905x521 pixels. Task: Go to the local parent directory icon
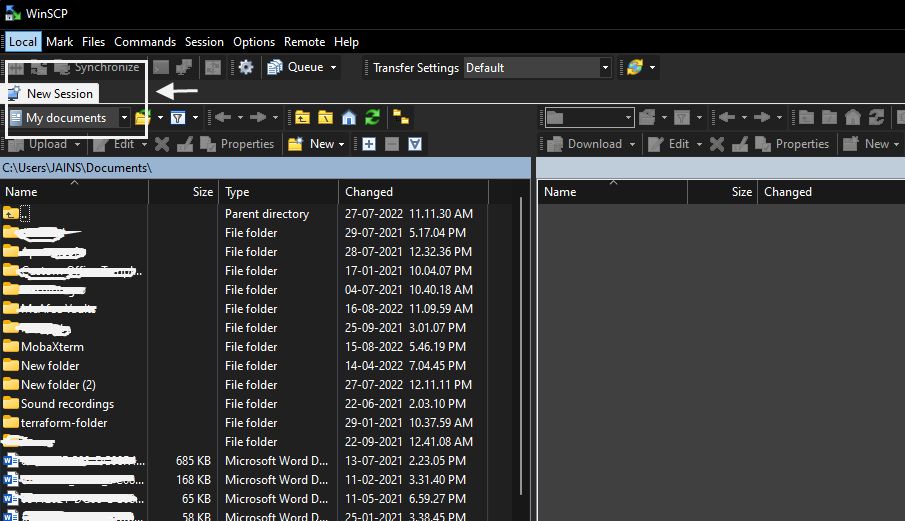(302, 118)
